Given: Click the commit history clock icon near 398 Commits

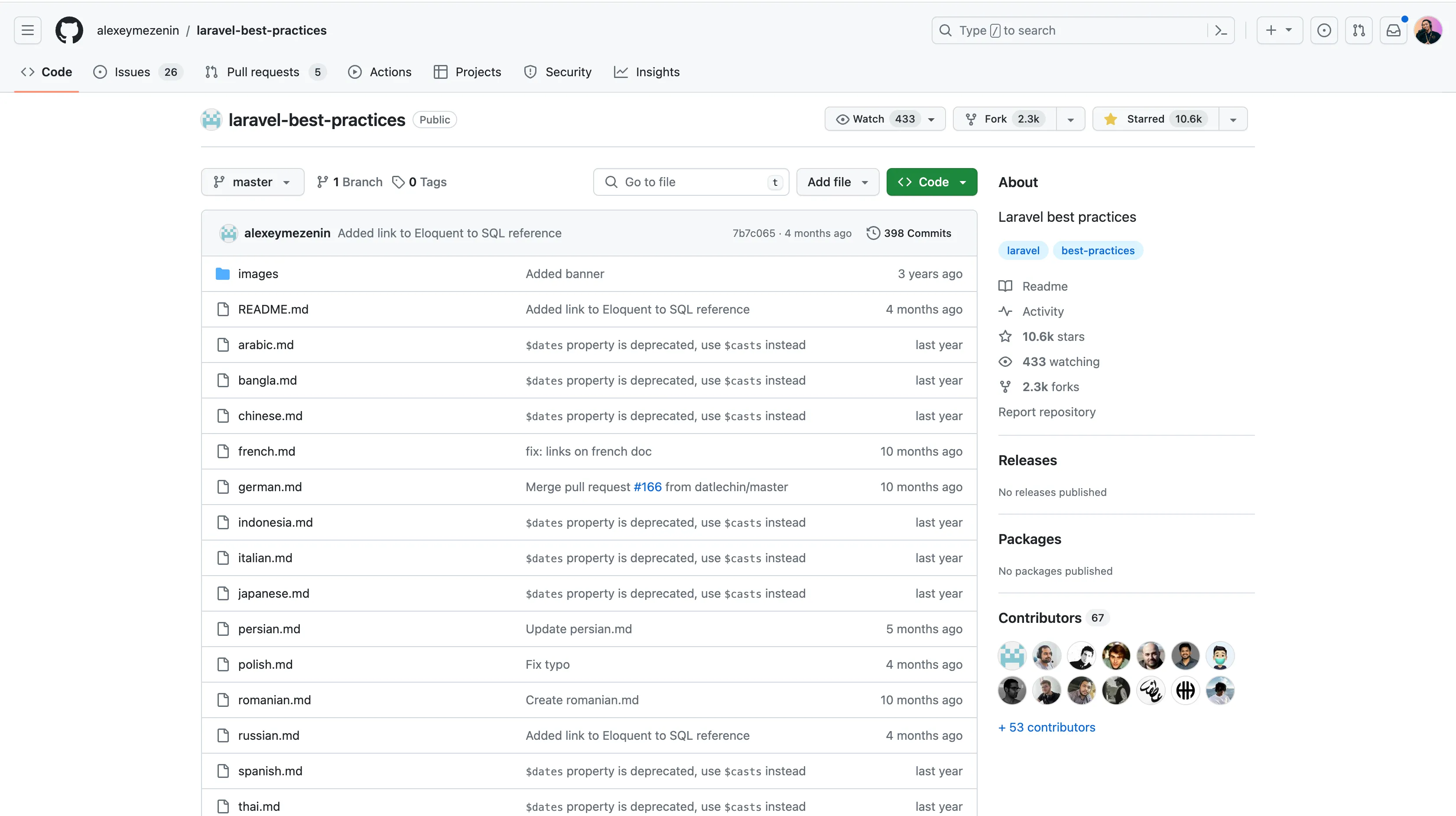Looking at the screenshot, I should click(873, 233).
